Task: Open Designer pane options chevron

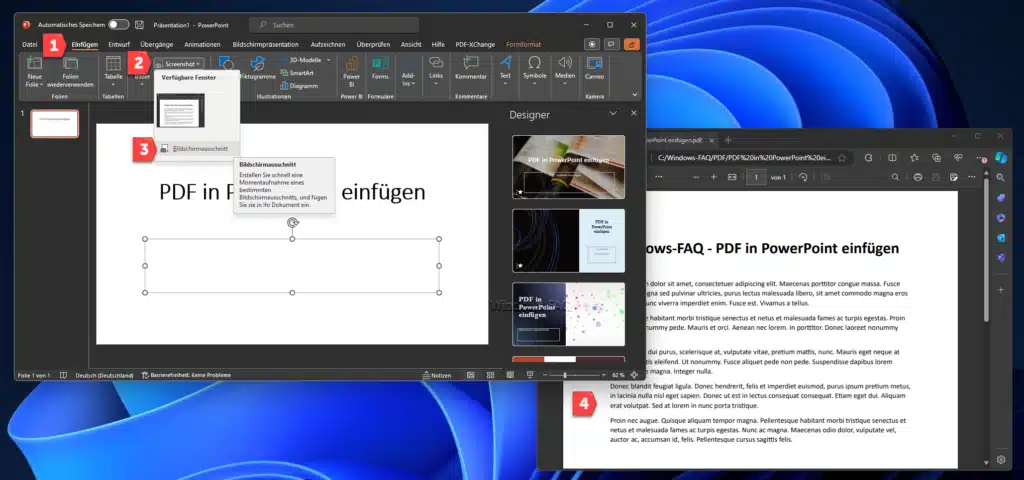Action: click(613, 113)
